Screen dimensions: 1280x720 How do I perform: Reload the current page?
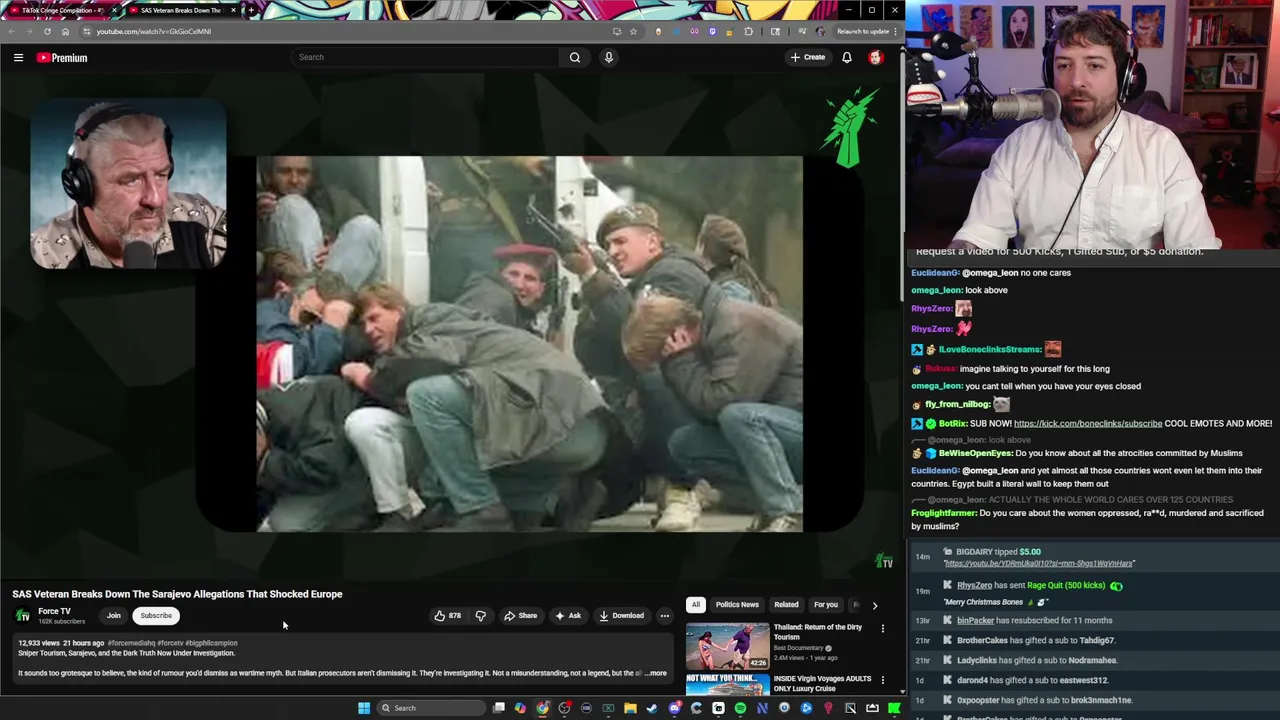coord(47,31)
